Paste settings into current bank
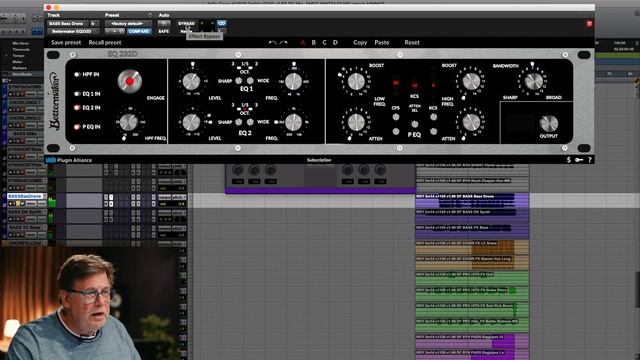The height and width of the screenshot is (360, 640). (x=382, y=42)
